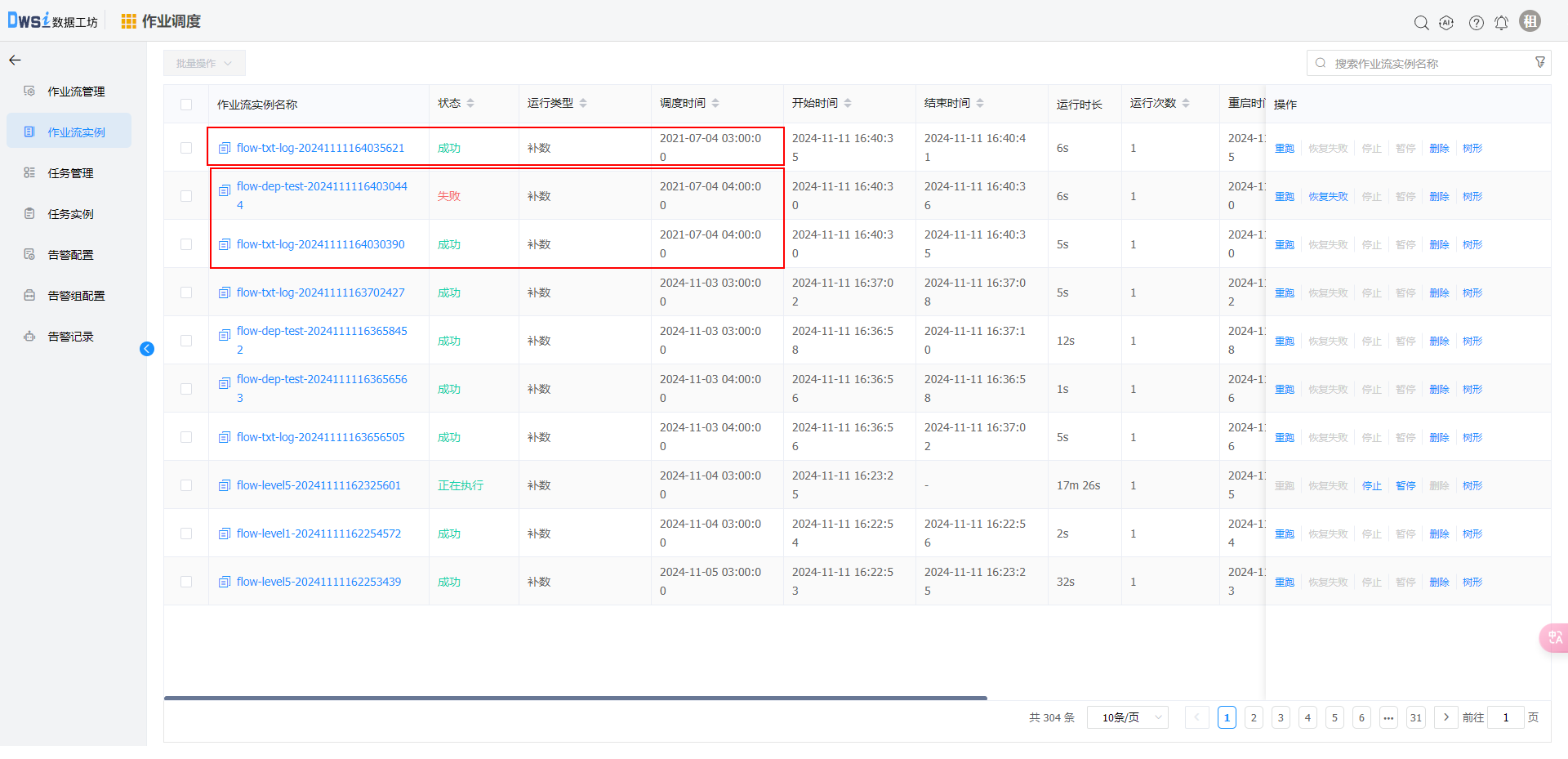Go to 告警记录 in the sidebar
Screen dimensions: 1568x759
[x=70, y=337]
